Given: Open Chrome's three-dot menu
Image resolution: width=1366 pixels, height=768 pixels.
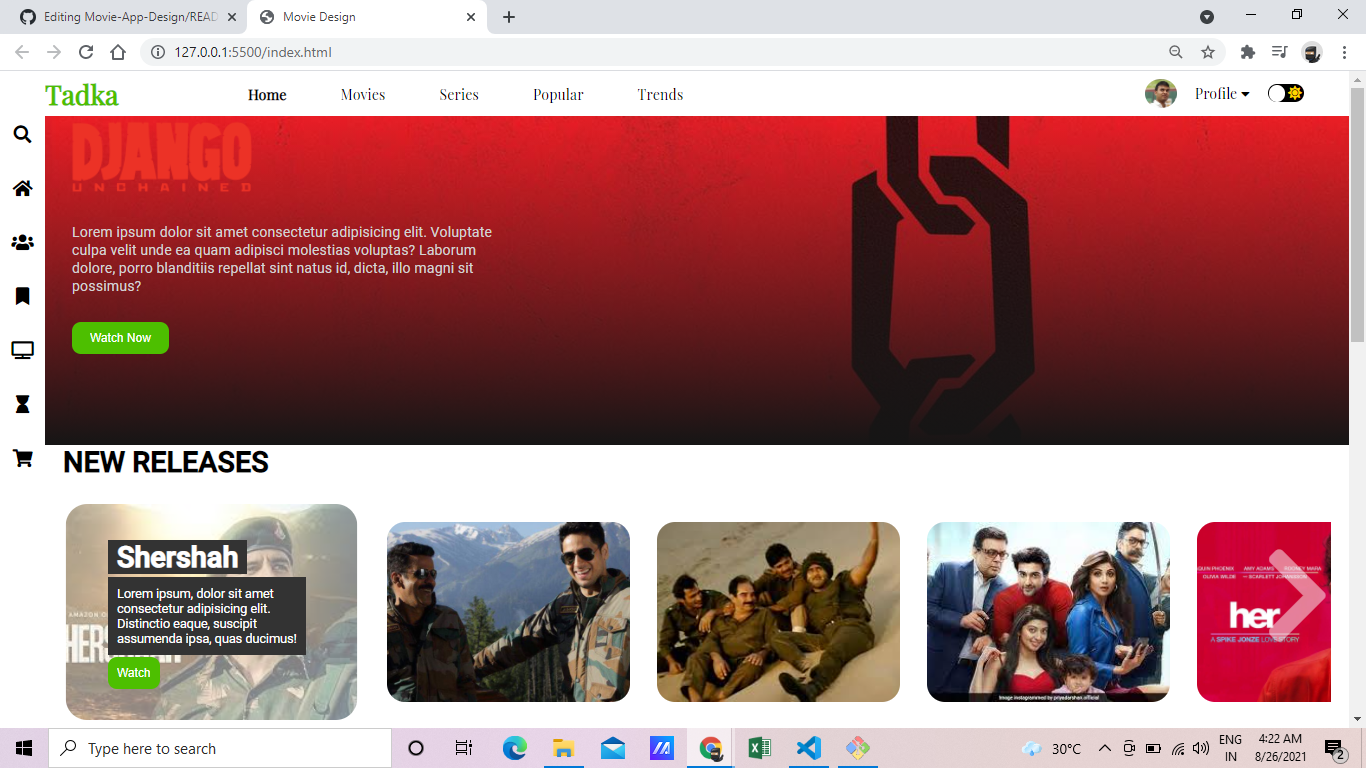Looking at the screenshot, I should pyautogui.click(x=1343, y=52).
